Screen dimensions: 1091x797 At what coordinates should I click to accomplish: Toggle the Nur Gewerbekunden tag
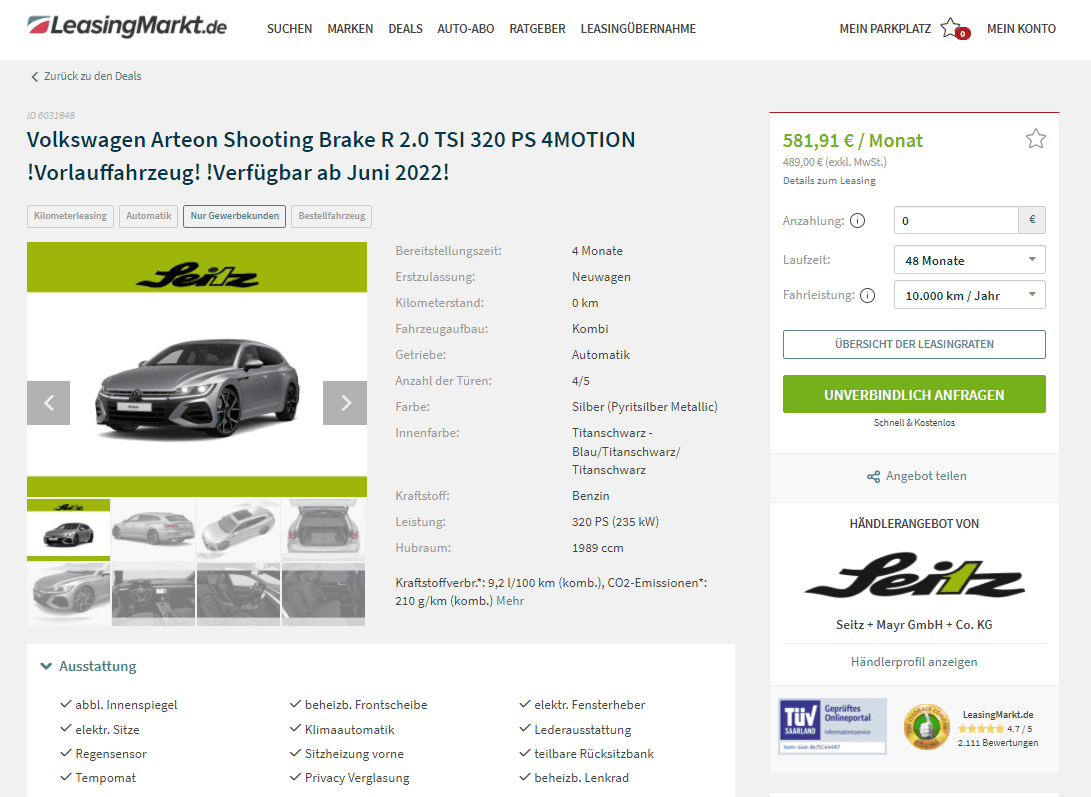[x=234, y=216]
